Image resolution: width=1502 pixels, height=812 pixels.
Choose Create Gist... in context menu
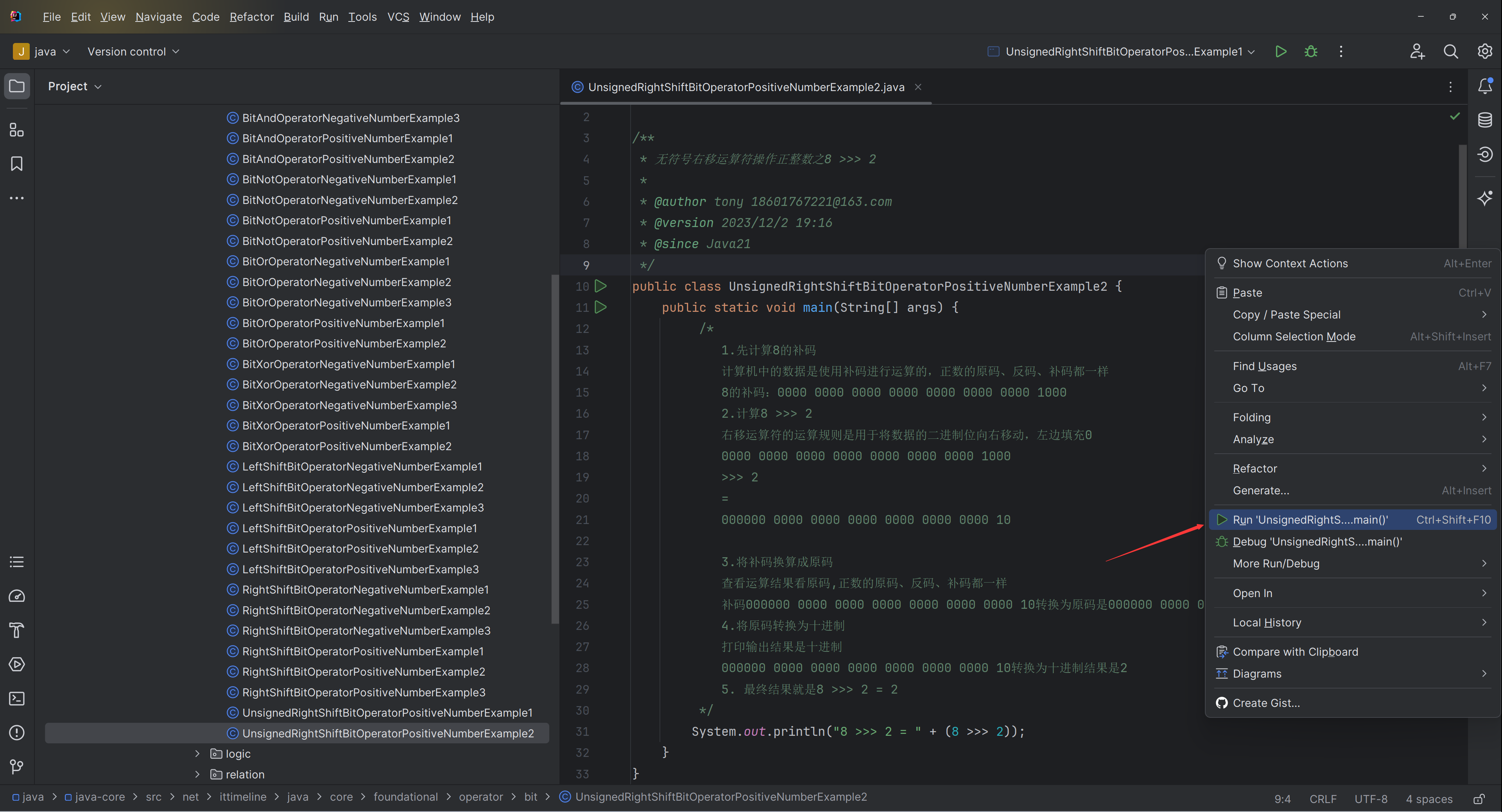(1353, 703)
